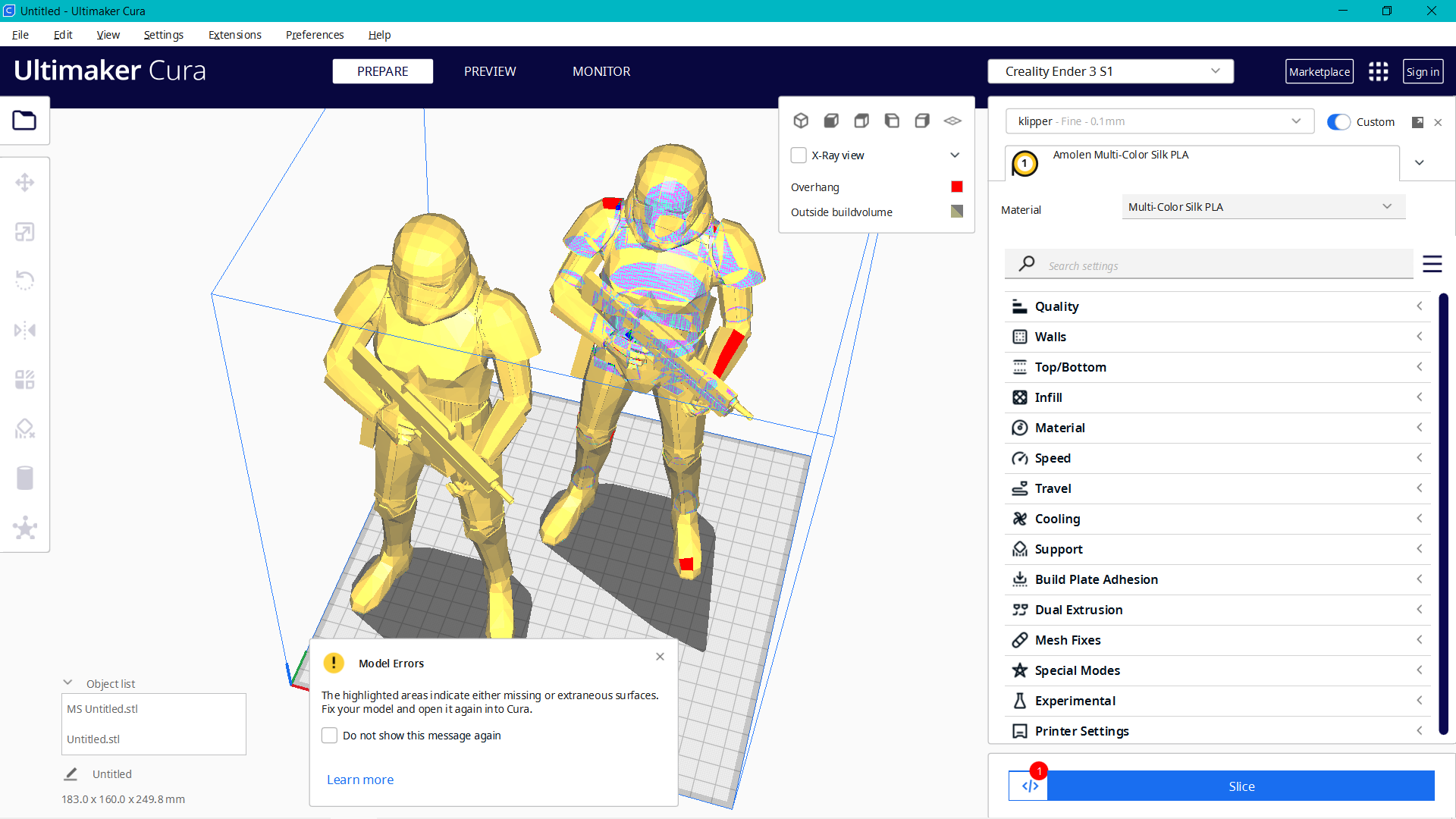Open a file with the folder icon

coord(25,120)
